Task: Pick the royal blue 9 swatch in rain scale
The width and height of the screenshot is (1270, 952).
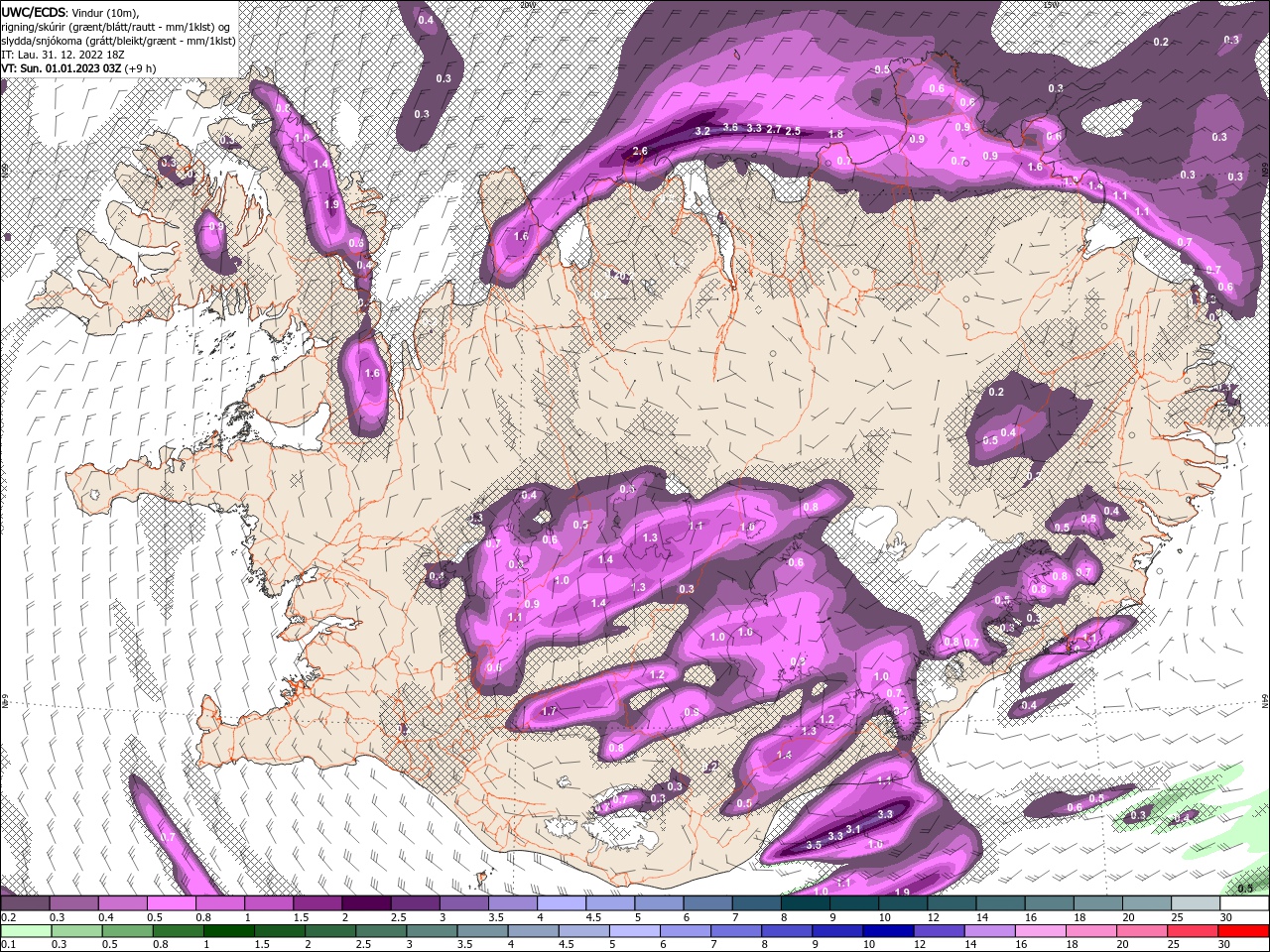Action: coord(837,931)
